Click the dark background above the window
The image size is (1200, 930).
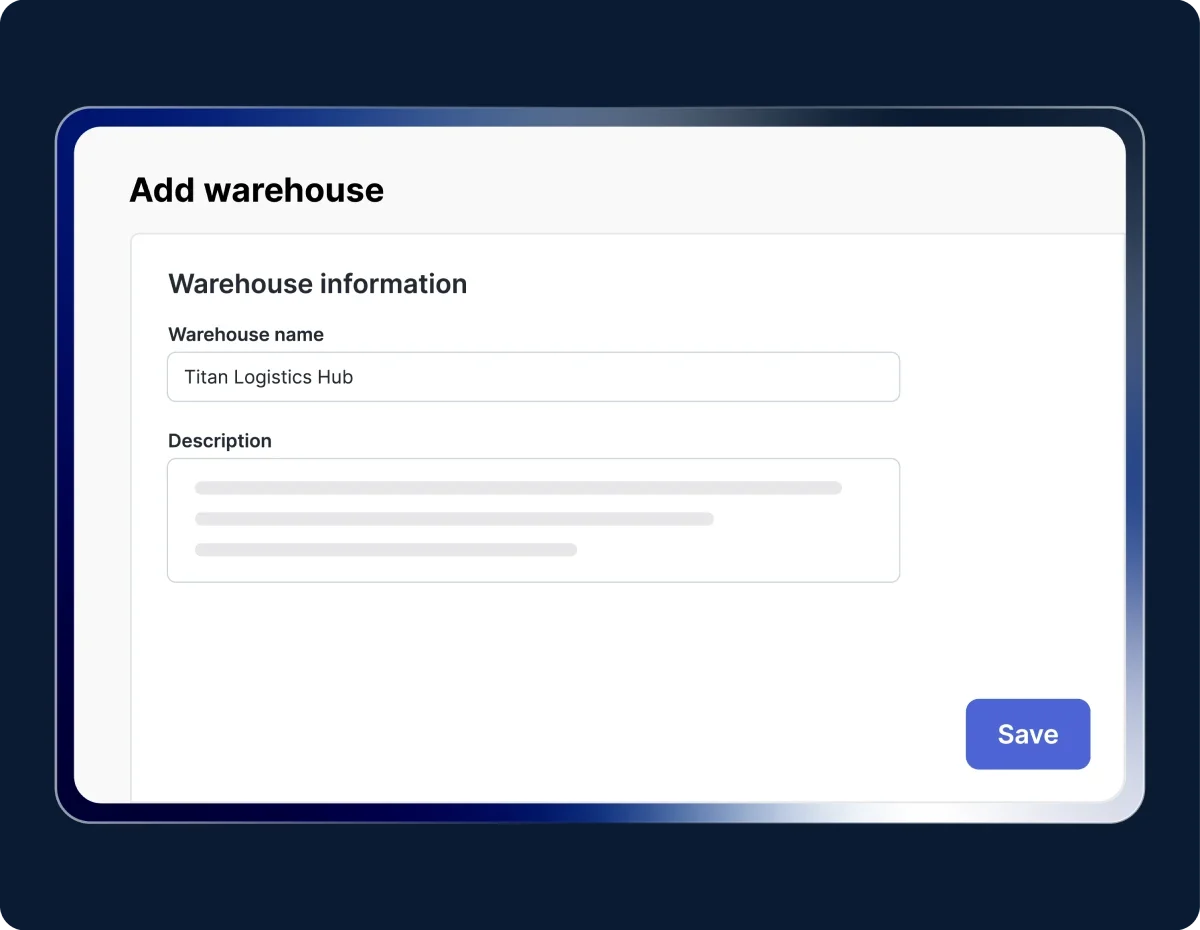(600, 50)
